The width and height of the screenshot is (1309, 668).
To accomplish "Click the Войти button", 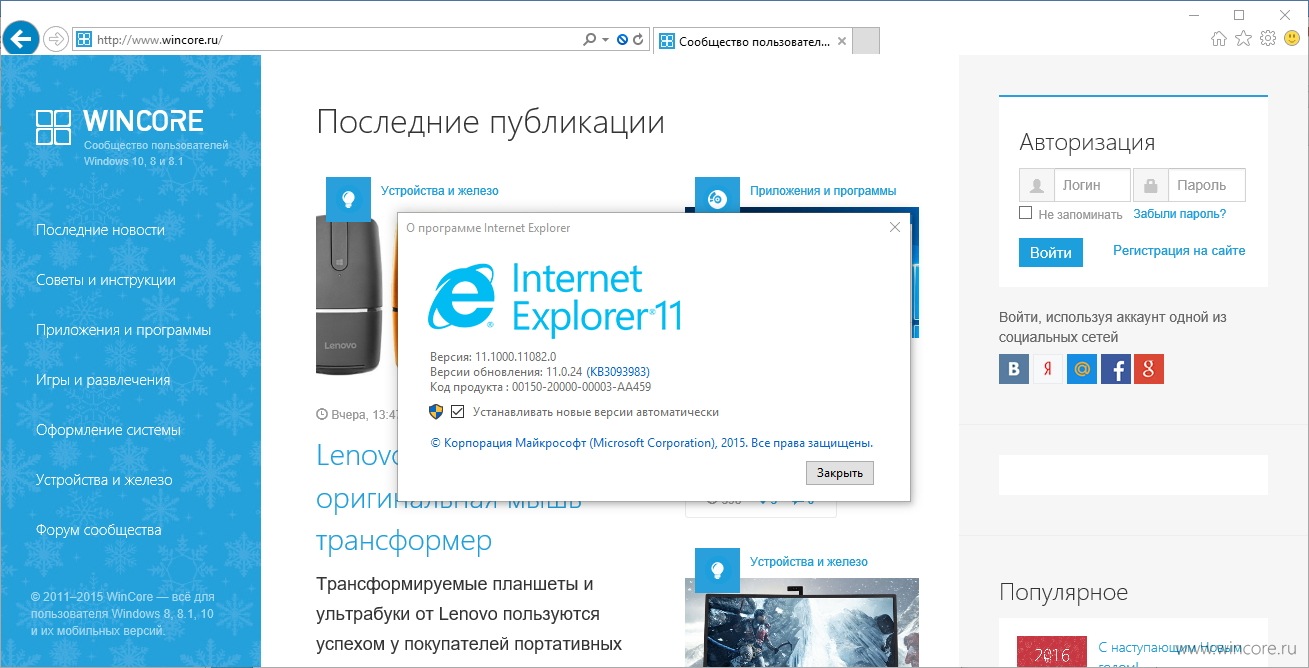I will click(1051, 253).
